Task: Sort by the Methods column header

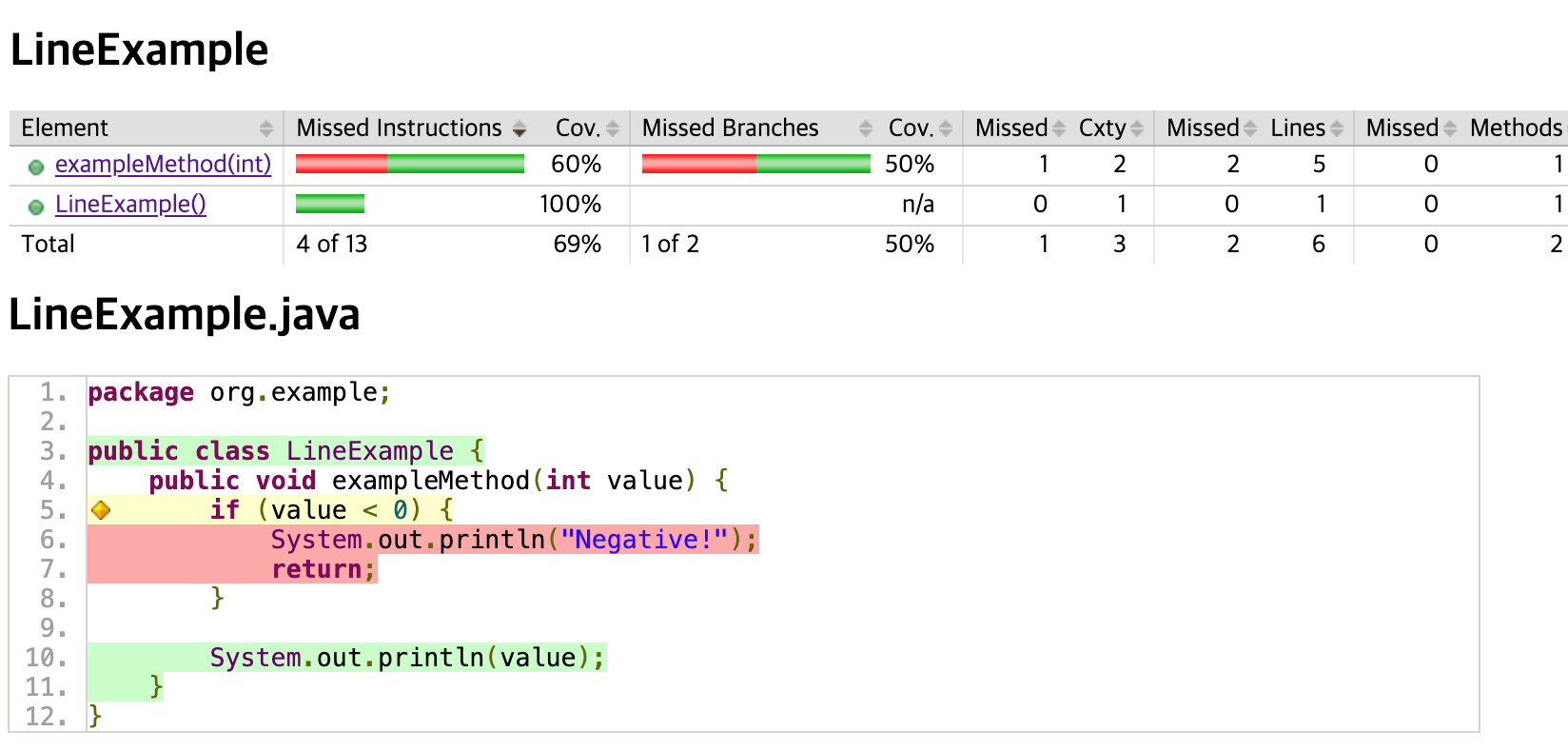Action: [x=1517, y=128]
